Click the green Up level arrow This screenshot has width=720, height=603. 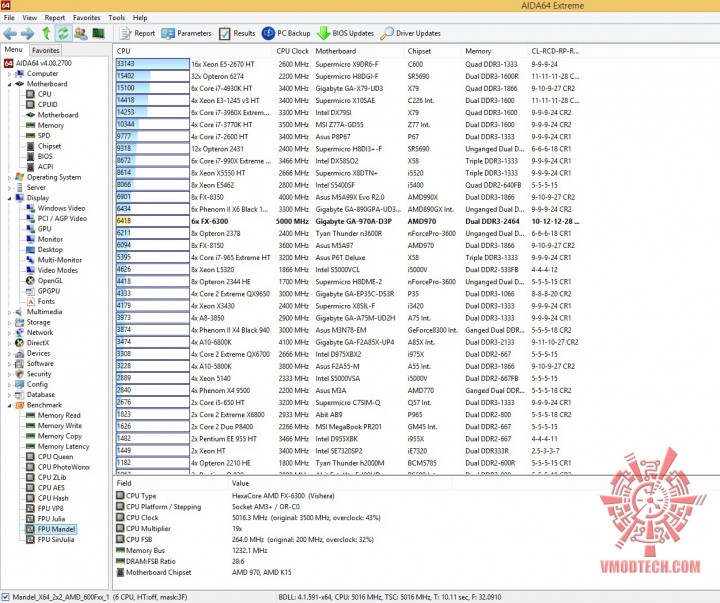pyautogui.click(x=46, y=34)
